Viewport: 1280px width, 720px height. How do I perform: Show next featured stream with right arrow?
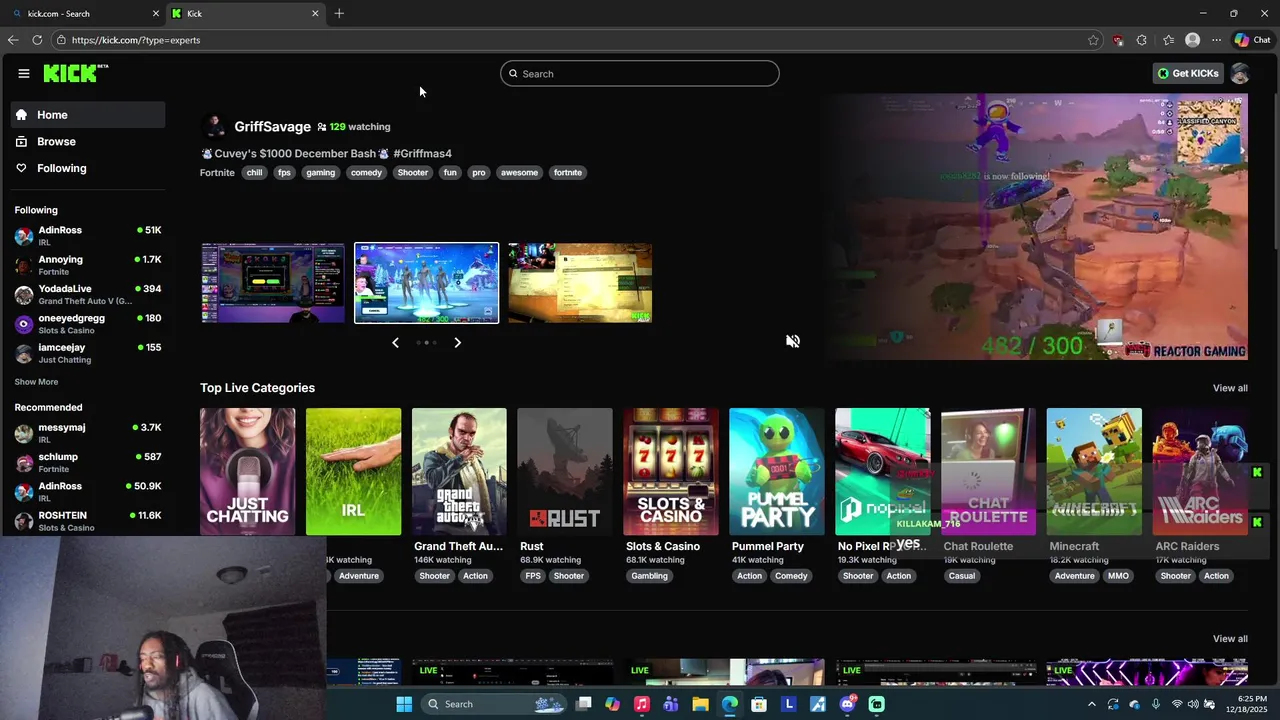pyautogui.click(x=457, y=342)
